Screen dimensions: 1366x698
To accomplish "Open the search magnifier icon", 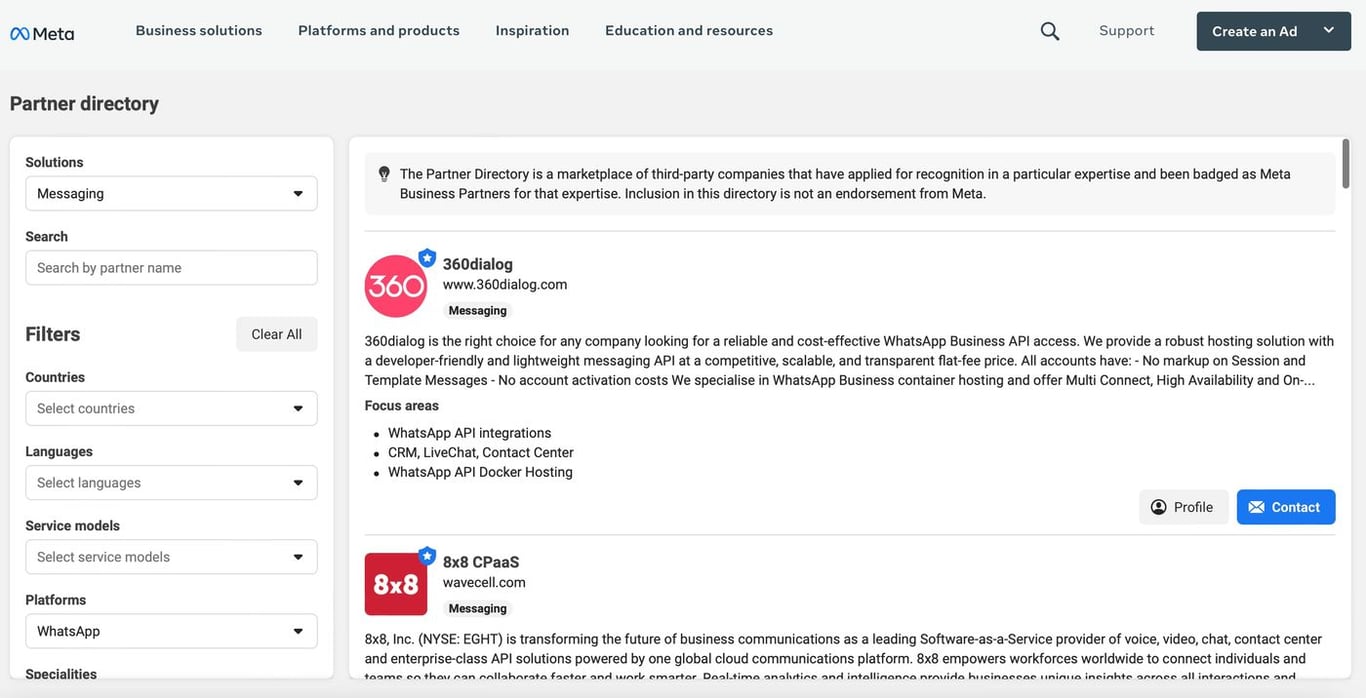I will (1049, 31).
